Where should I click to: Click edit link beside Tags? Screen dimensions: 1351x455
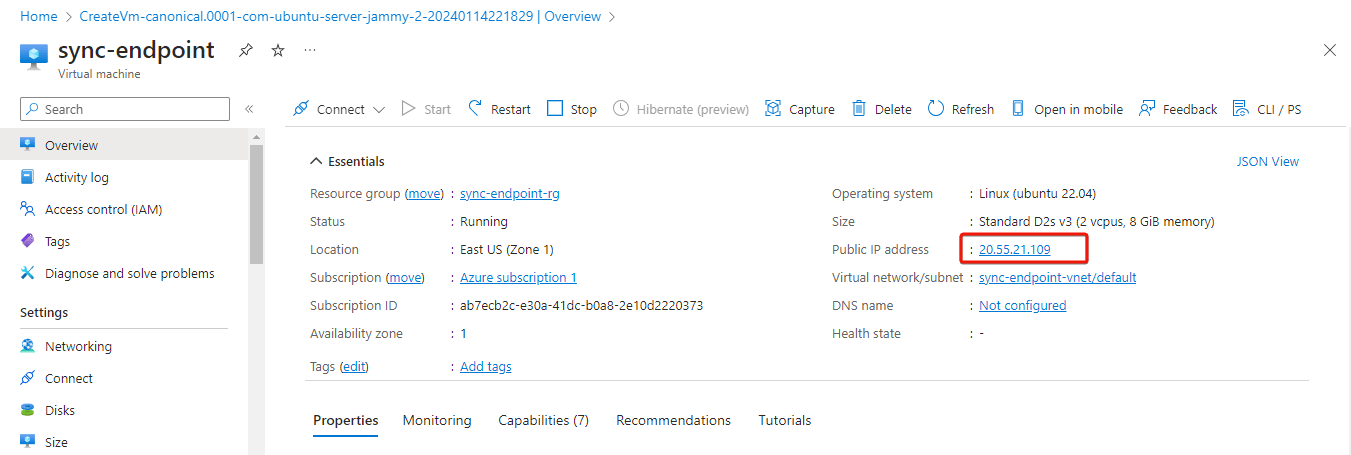tap(354, 367)
